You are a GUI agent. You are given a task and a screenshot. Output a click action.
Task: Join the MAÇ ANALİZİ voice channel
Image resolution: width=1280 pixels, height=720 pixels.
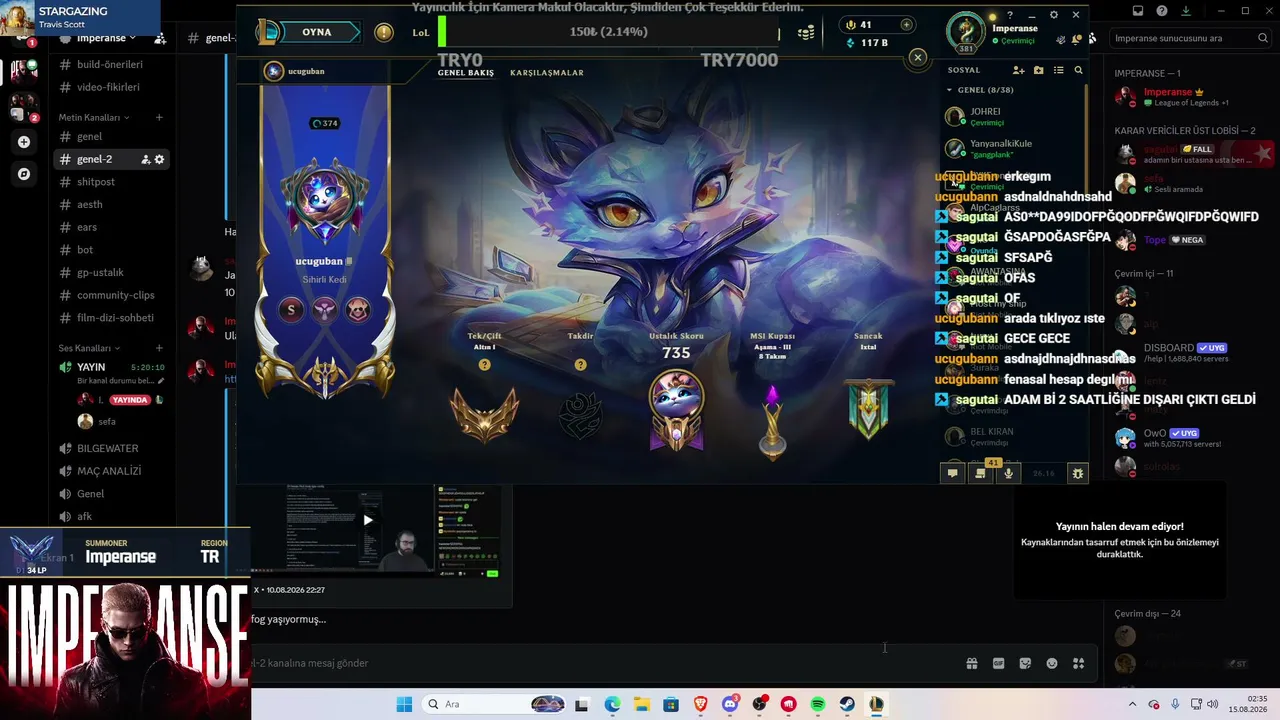pyautogui.click(x=110, y=471)
